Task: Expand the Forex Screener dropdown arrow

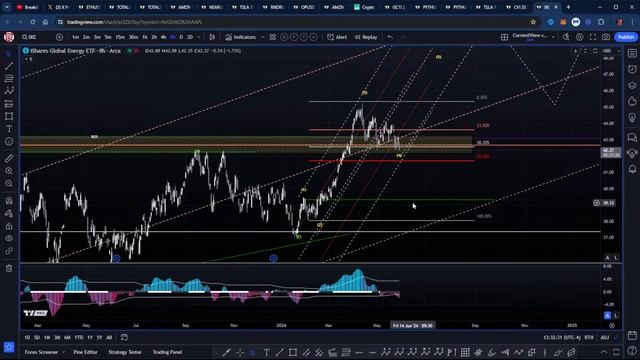Action: [64, 352]
